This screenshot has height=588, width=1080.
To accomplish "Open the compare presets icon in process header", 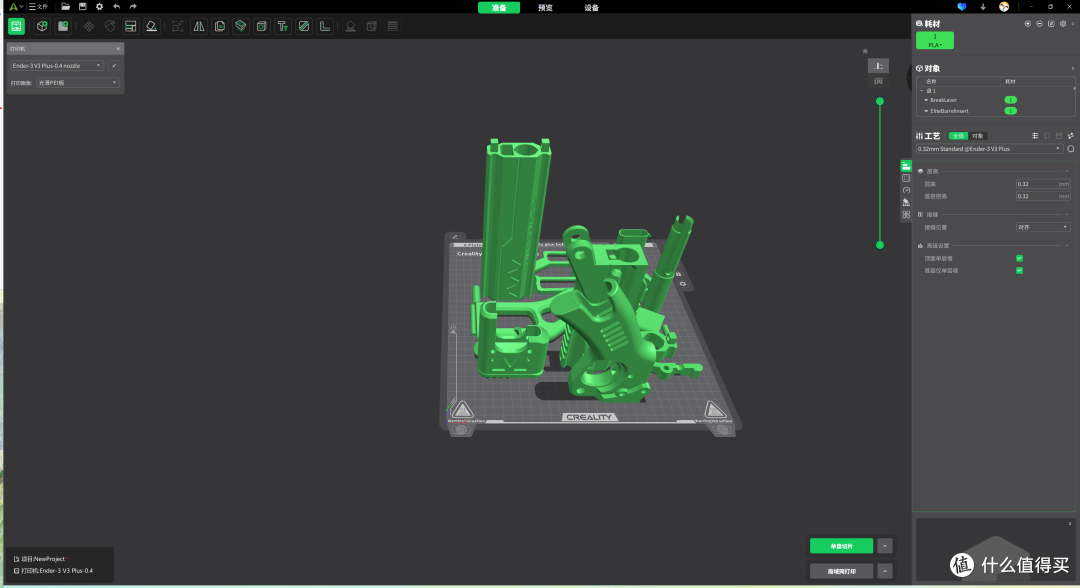I will (x=1070, y=136).
